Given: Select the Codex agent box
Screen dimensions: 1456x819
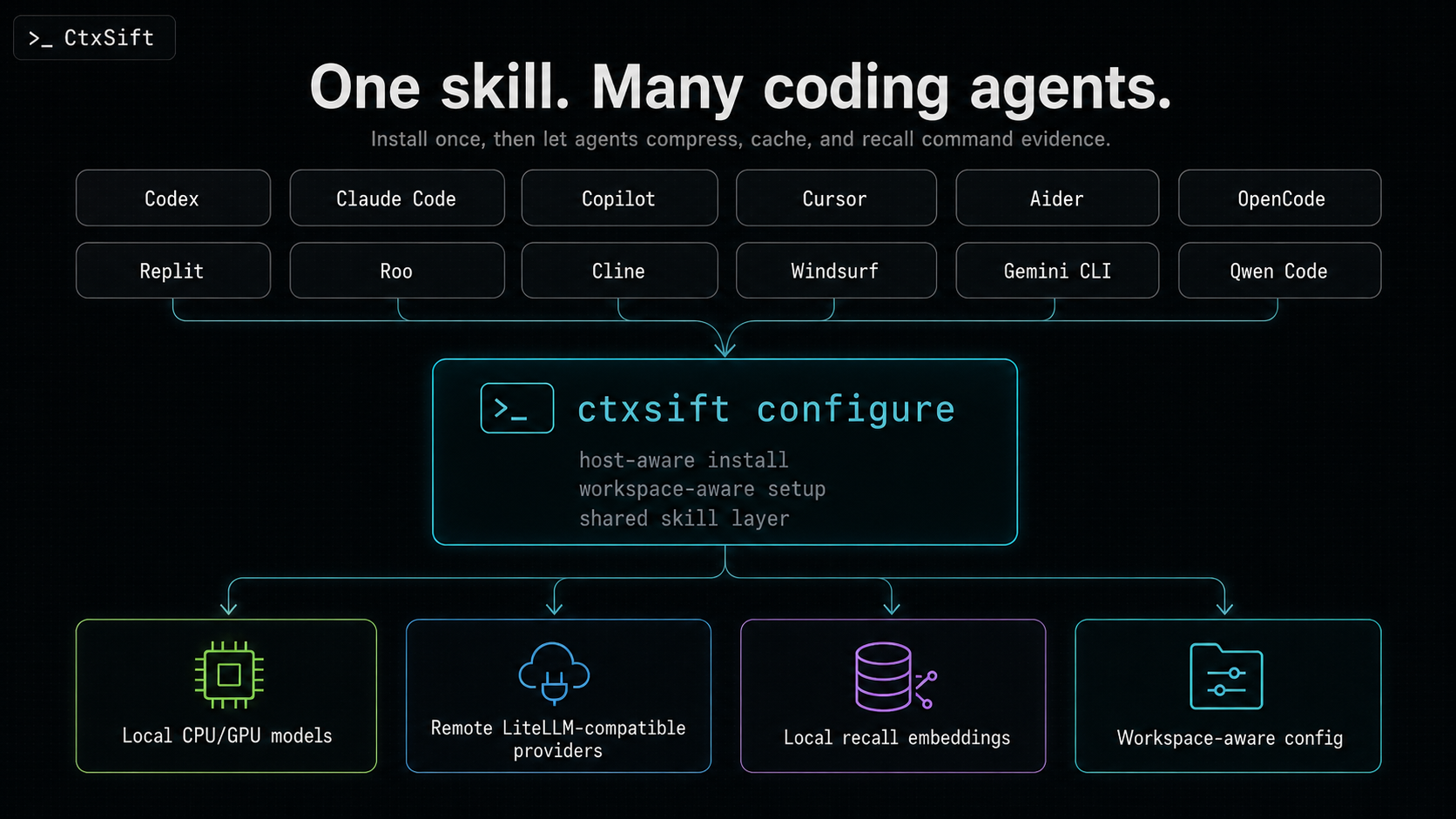Looking at the screenshot, I should tap(173, 198).
